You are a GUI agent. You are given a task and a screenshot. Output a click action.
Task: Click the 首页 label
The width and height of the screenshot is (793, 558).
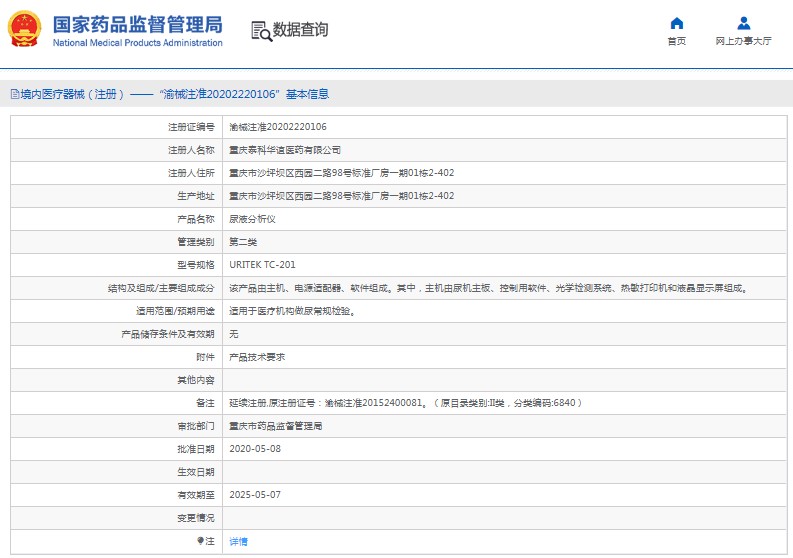677,41
